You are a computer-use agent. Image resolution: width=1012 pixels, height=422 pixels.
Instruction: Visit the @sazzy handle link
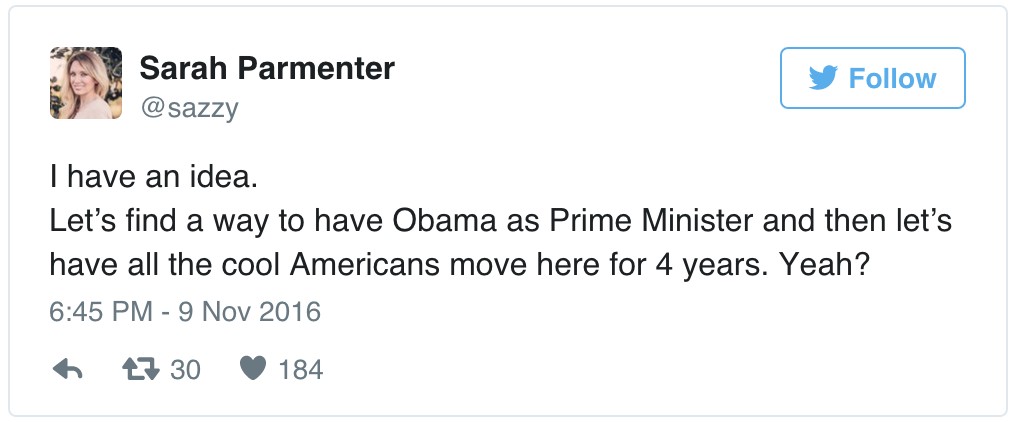(x=189, y=106)
